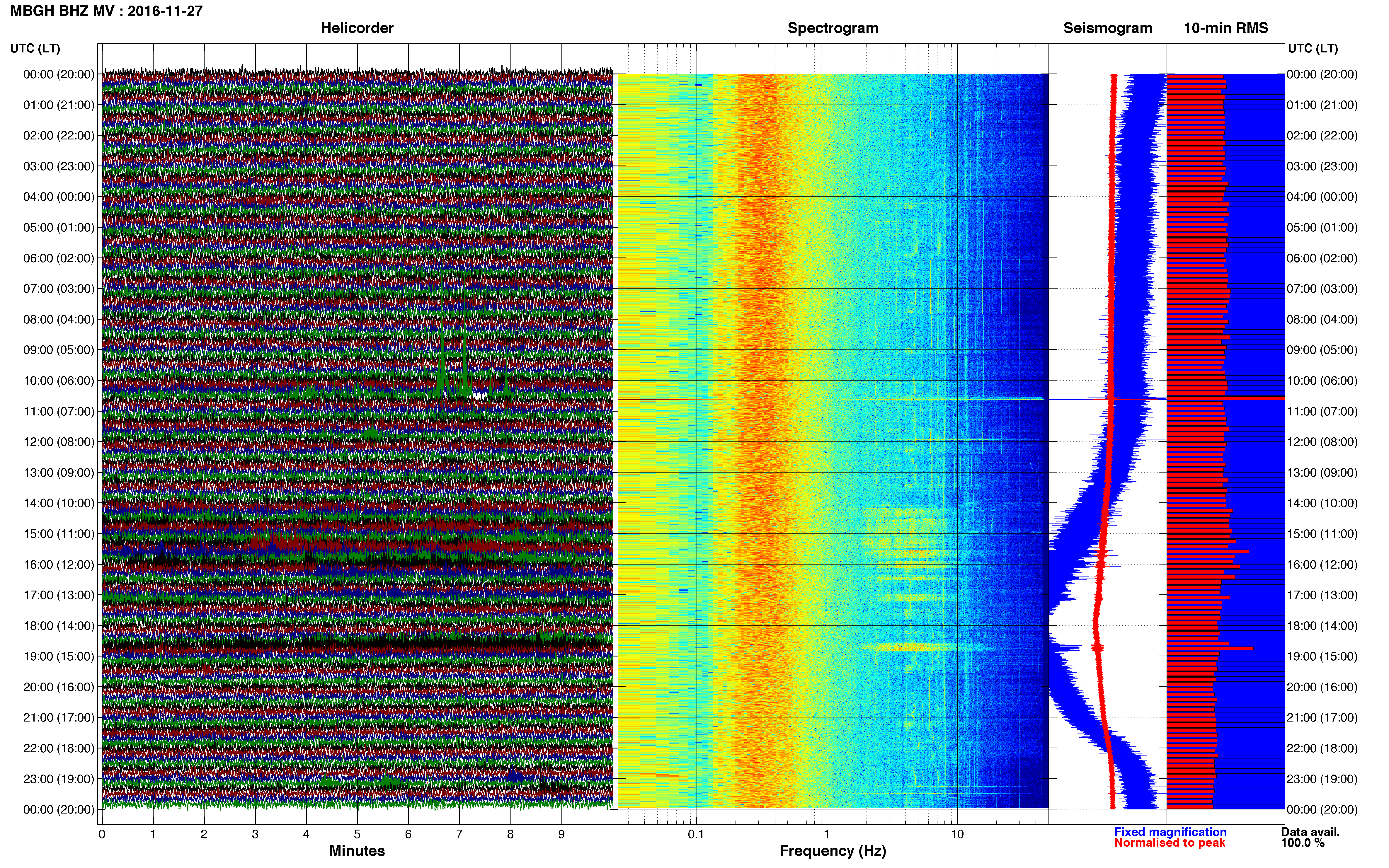Click left time label '03:00 (23:00)'
The image size is (1389, 868).
click(59, 166)
